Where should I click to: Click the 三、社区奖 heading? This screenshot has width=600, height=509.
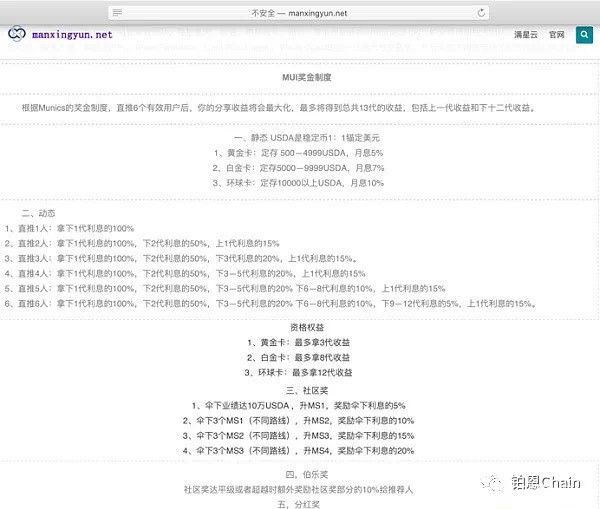click(307, 390)
